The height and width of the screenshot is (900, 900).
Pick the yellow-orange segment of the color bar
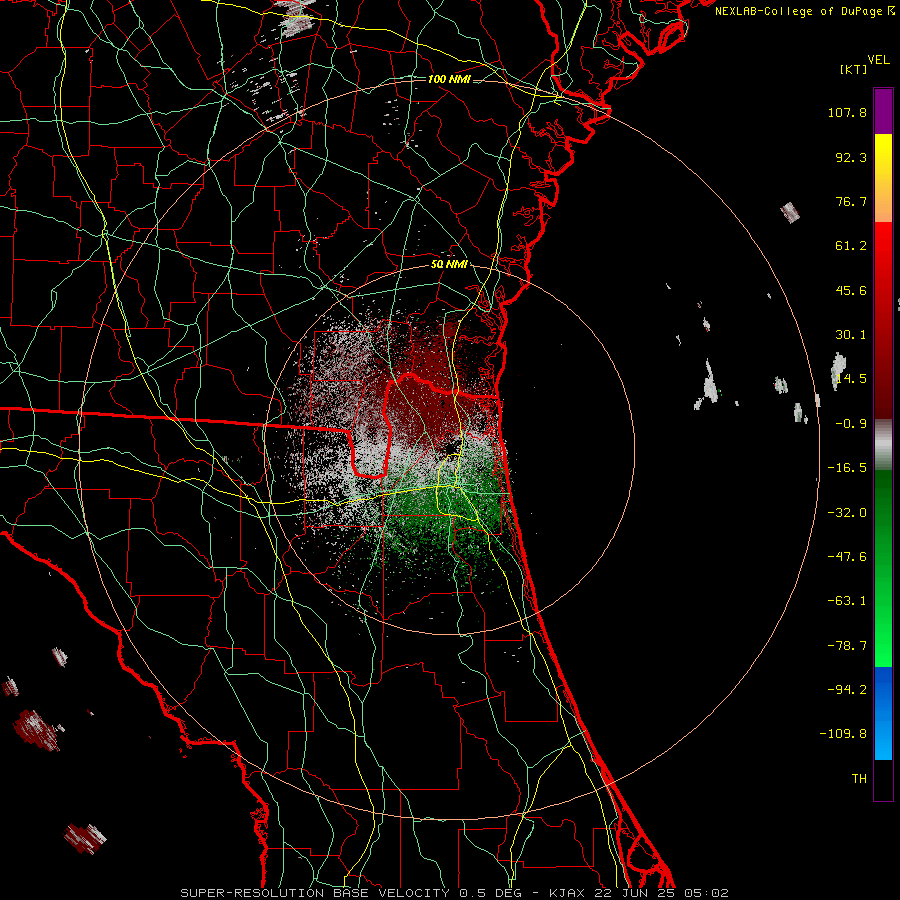[x=883, y=178]
